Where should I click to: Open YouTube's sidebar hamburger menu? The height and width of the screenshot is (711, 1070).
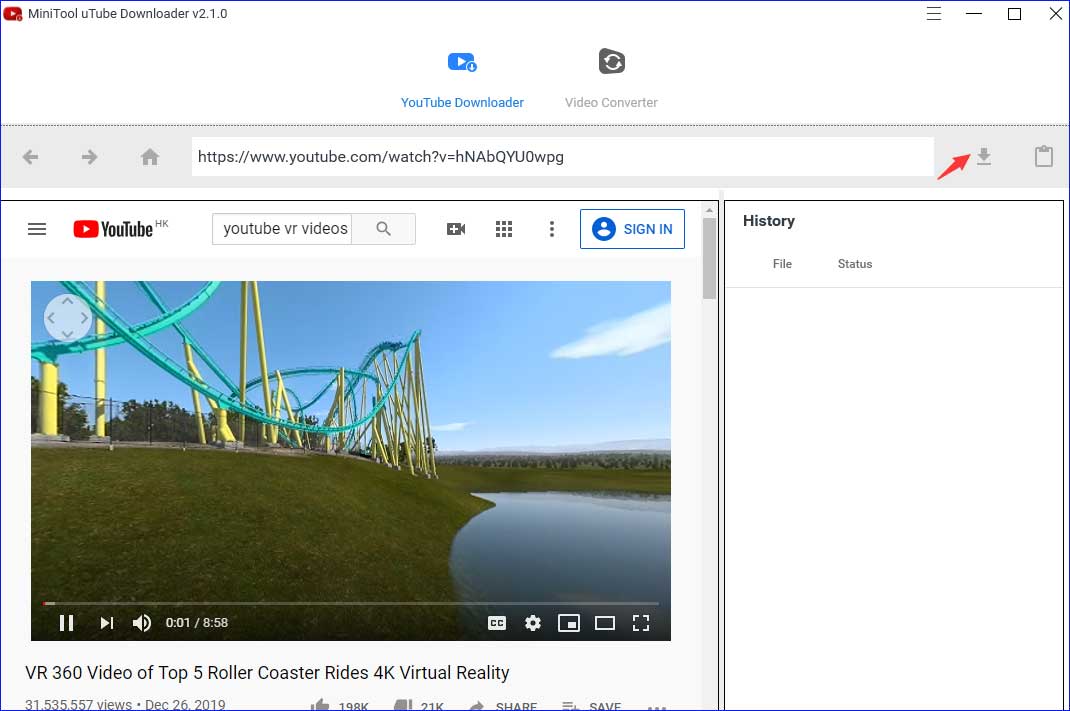tap(37, 228)
